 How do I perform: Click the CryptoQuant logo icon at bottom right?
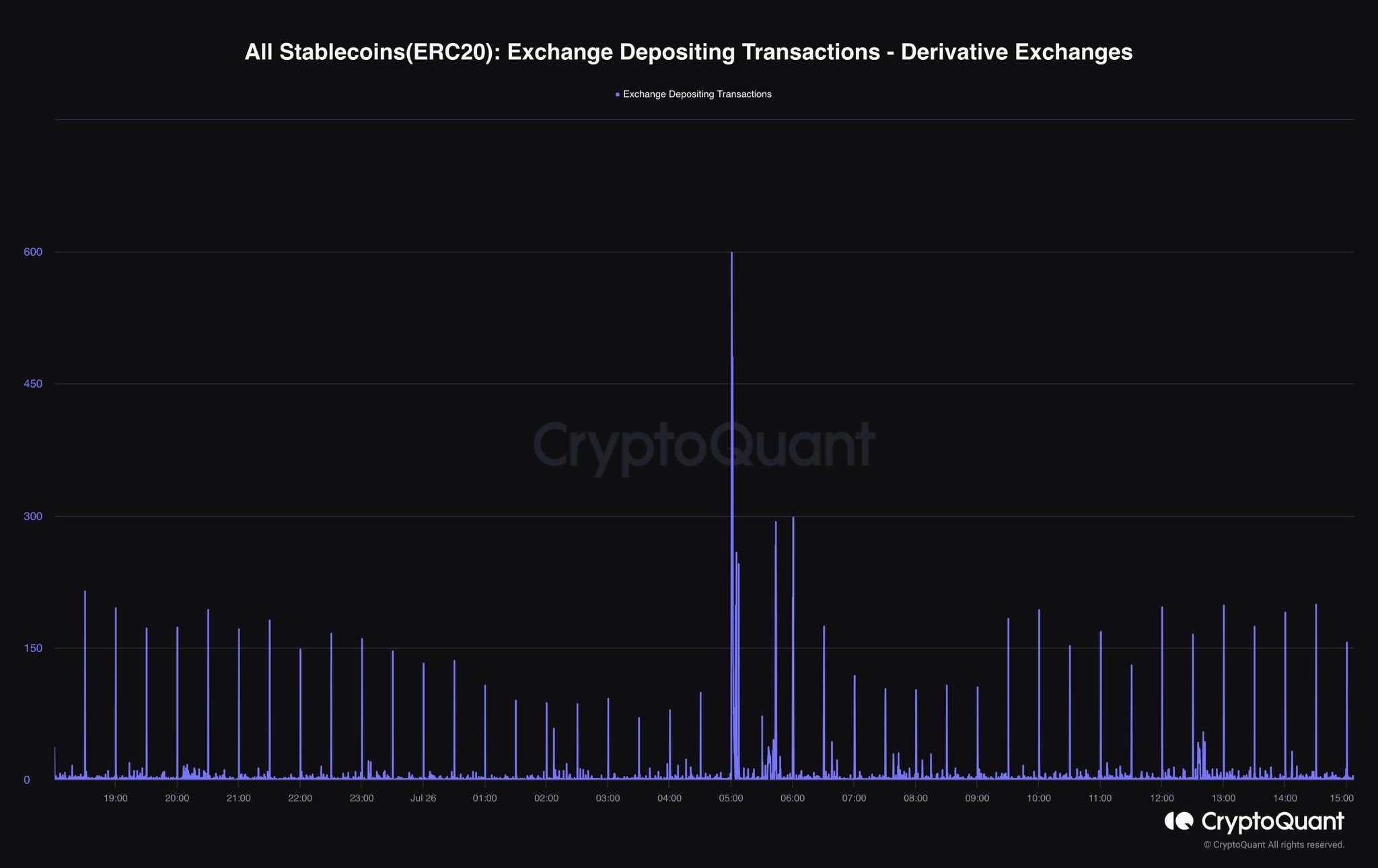pos(1179,821)
